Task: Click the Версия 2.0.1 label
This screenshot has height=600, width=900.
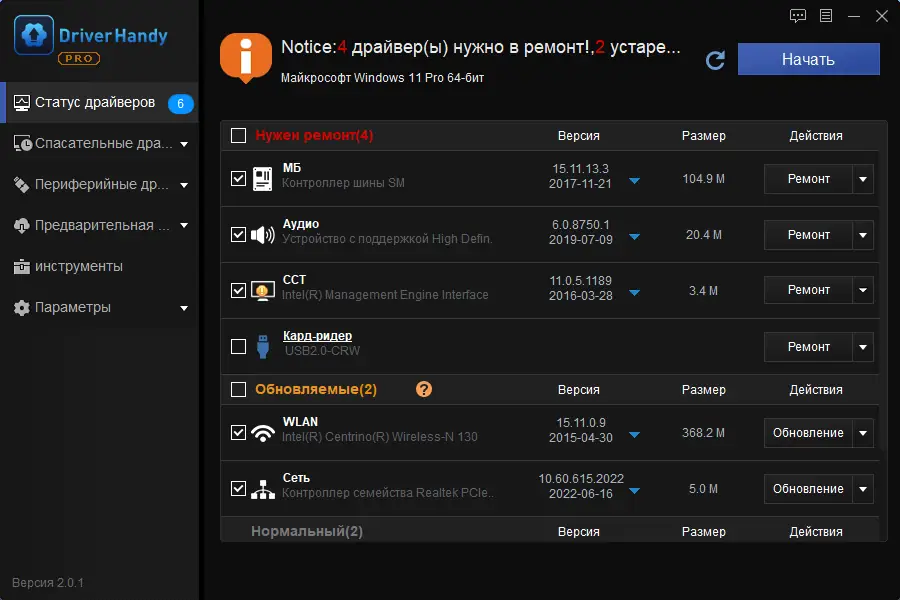Action: pyautogui.click(x=48, y=583)
